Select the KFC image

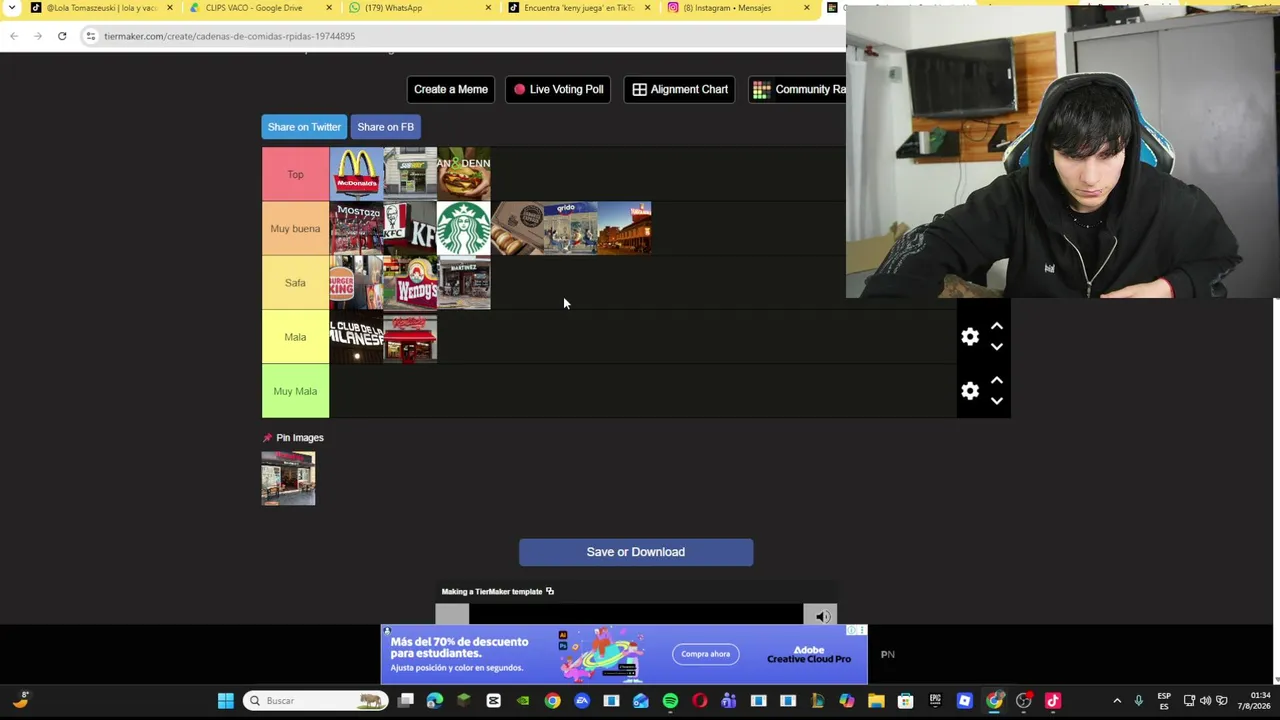click(410, 228)
